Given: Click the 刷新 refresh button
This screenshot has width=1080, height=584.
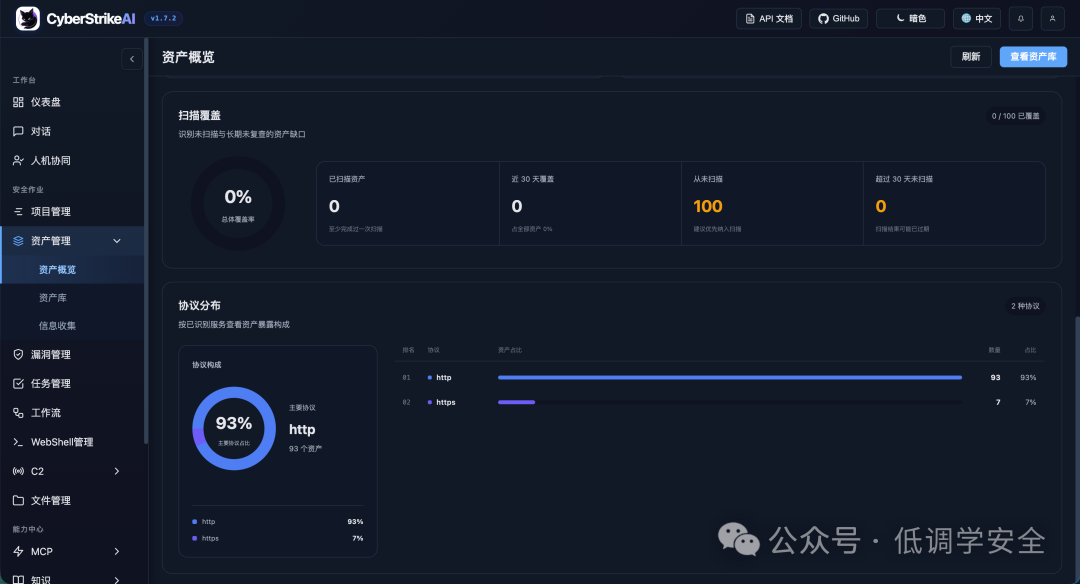Looking at the screenshot, I should (970, 56).
